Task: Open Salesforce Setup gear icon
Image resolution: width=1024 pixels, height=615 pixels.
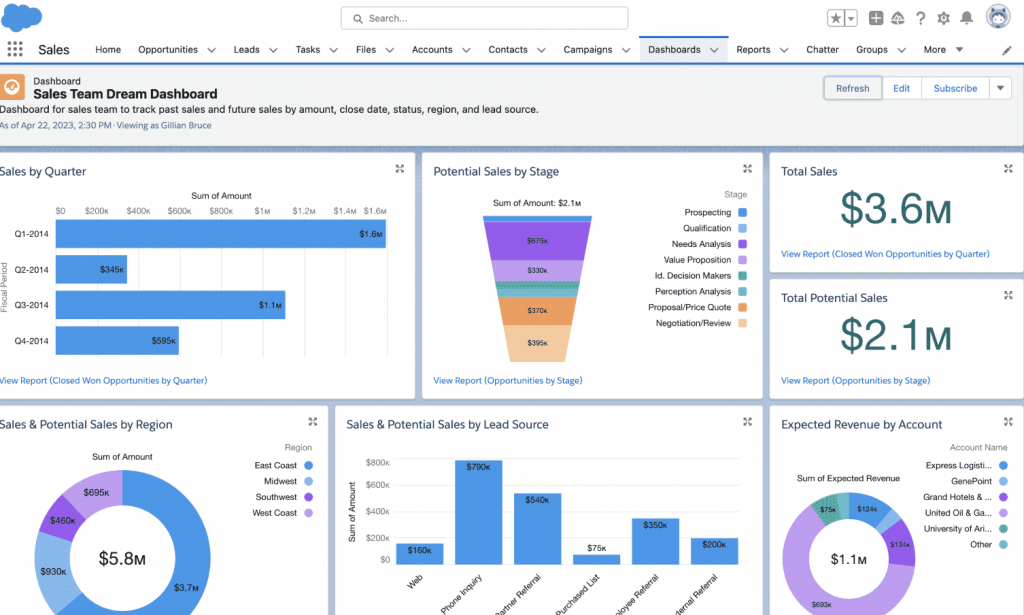Action: (942, 17)
